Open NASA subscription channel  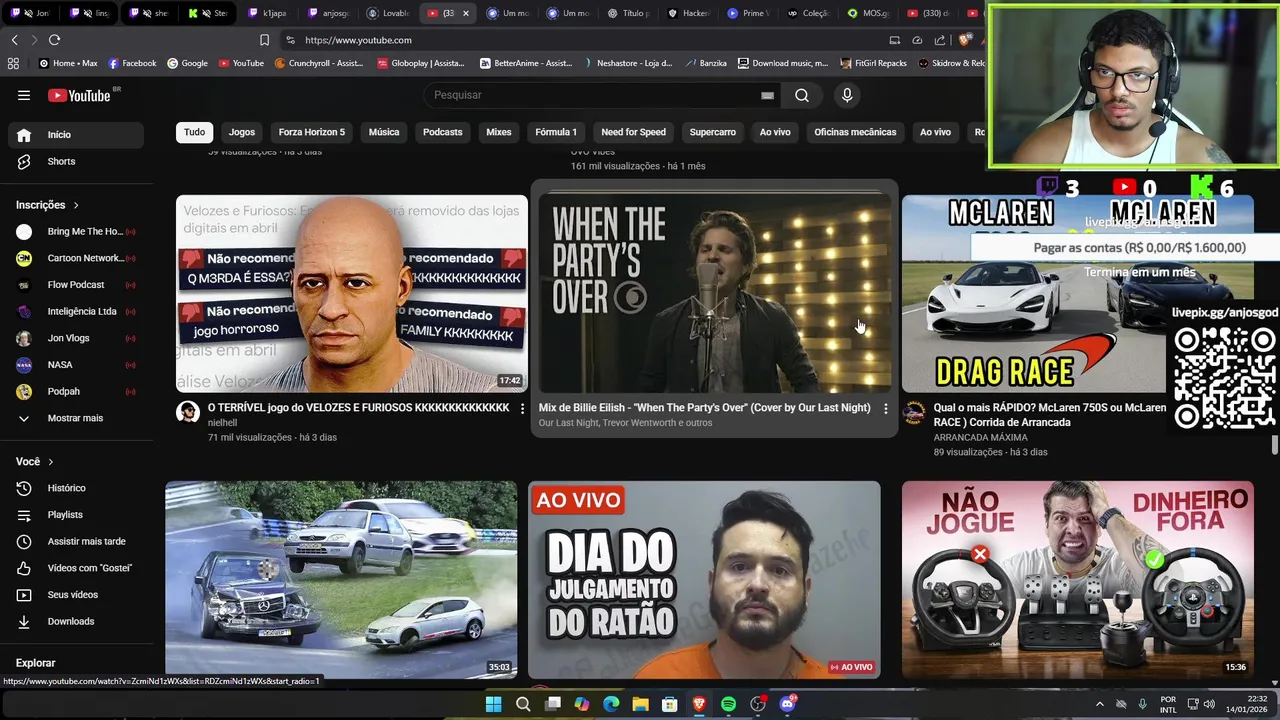76,365
